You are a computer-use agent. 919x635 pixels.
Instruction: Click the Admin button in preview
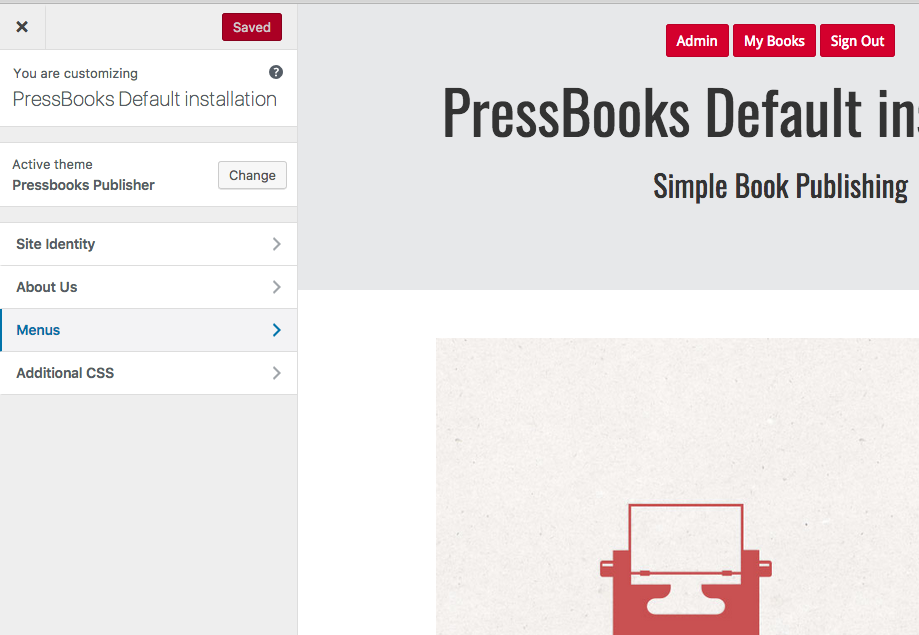[x=697, y=41]
